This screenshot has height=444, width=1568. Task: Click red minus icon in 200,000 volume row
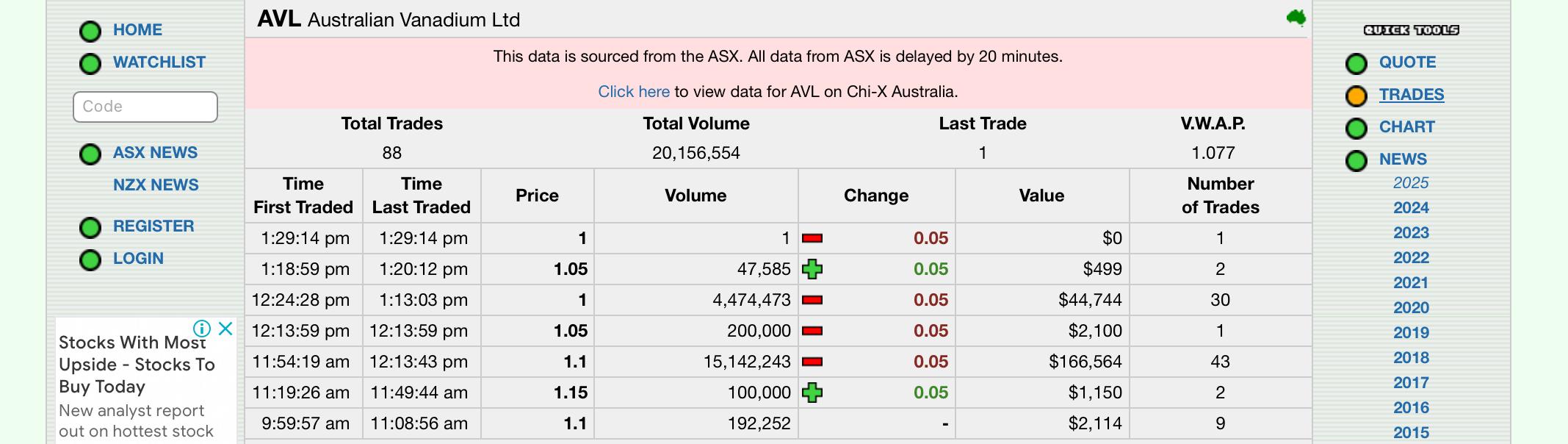tap(812, 331)
